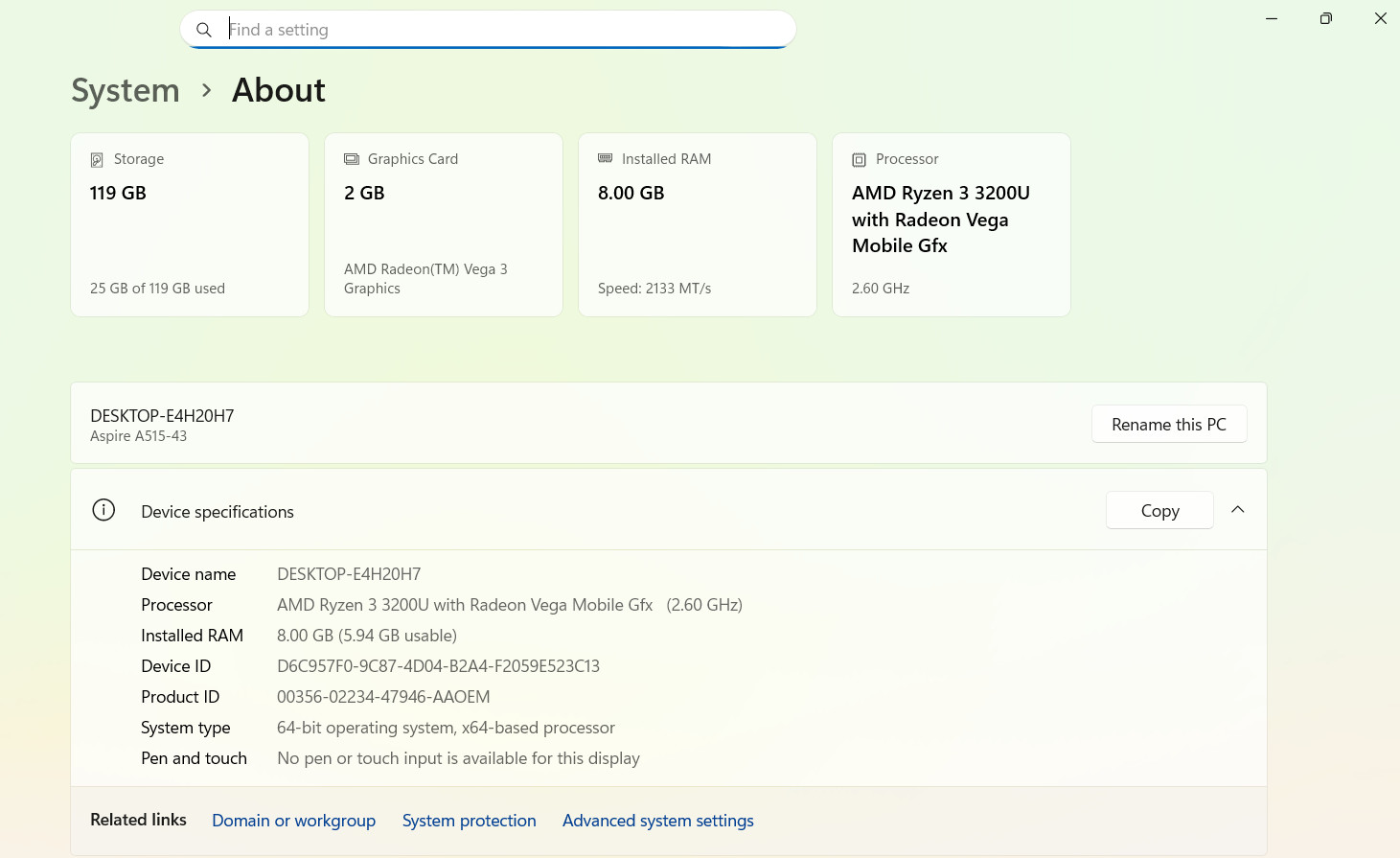The height and width of the screenshot is (858, 1400).
Task: Click the Processor chip icon
Action: click(x=860, y=160)
